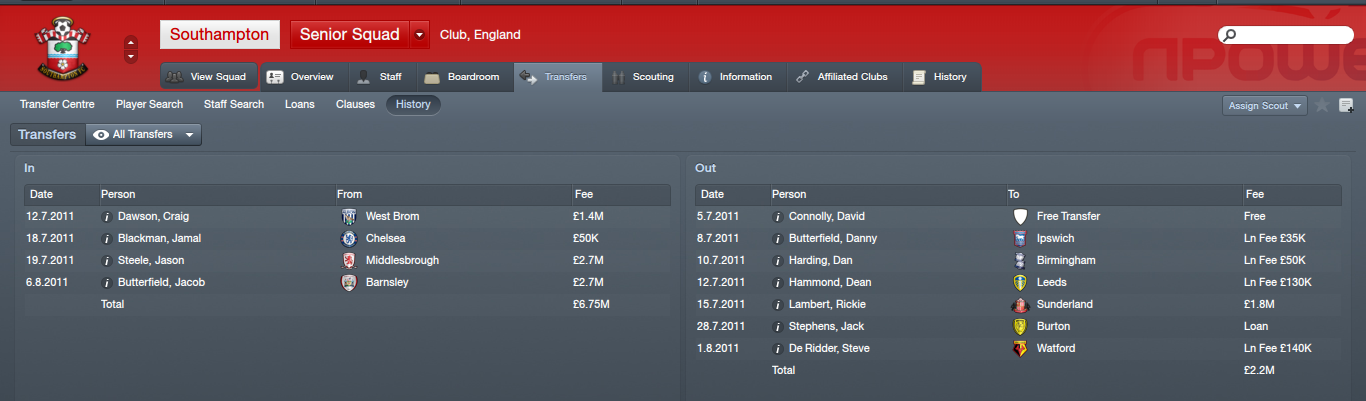This screenshot has width=1366, height=401.
Task: Sort incoming transfers by the Fee column
Action: point(620,194)
